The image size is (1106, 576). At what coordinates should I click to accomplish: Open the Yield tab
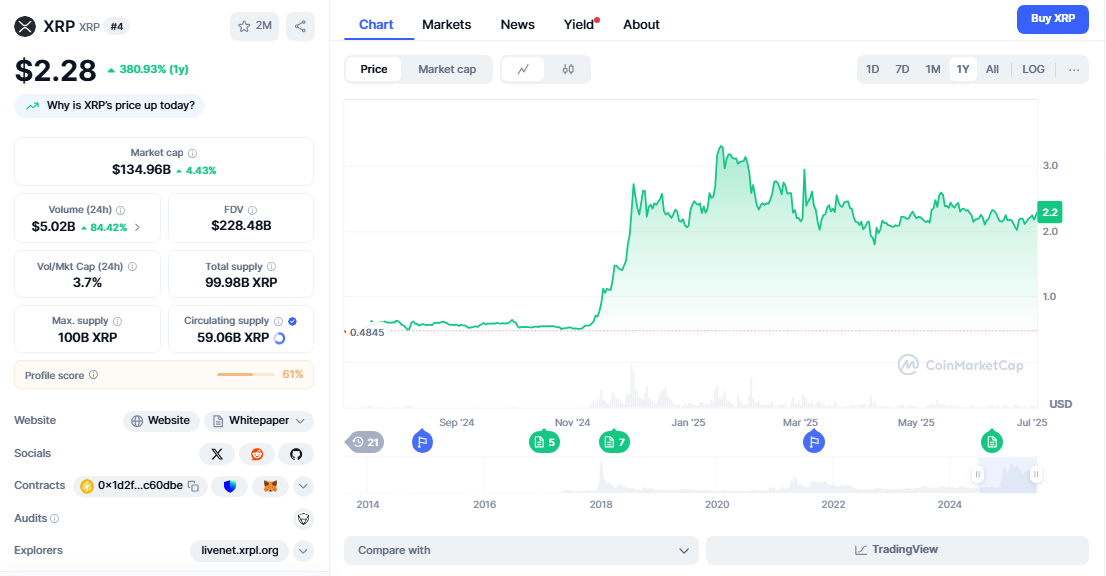(x=581, y=25)
